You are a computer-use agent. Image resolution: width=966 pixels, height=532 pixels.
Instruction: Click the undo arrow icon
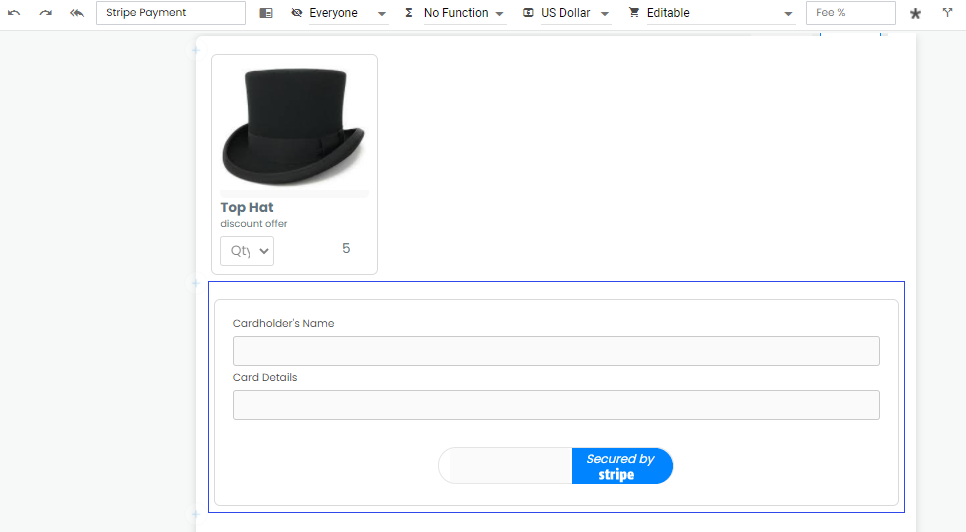[14, 12]
